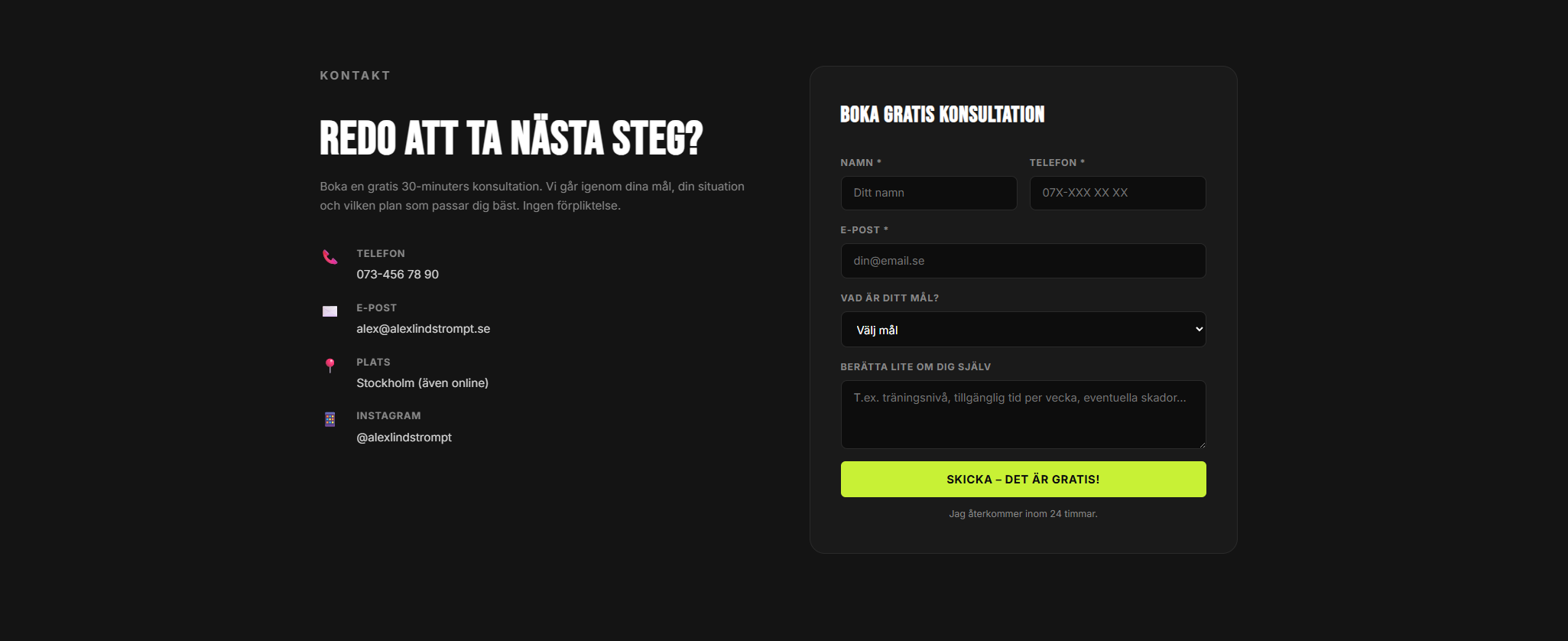Viewport: 1568px width, 641px height.
Task: Click the Instagram phone icon
Action: [330, 419]
